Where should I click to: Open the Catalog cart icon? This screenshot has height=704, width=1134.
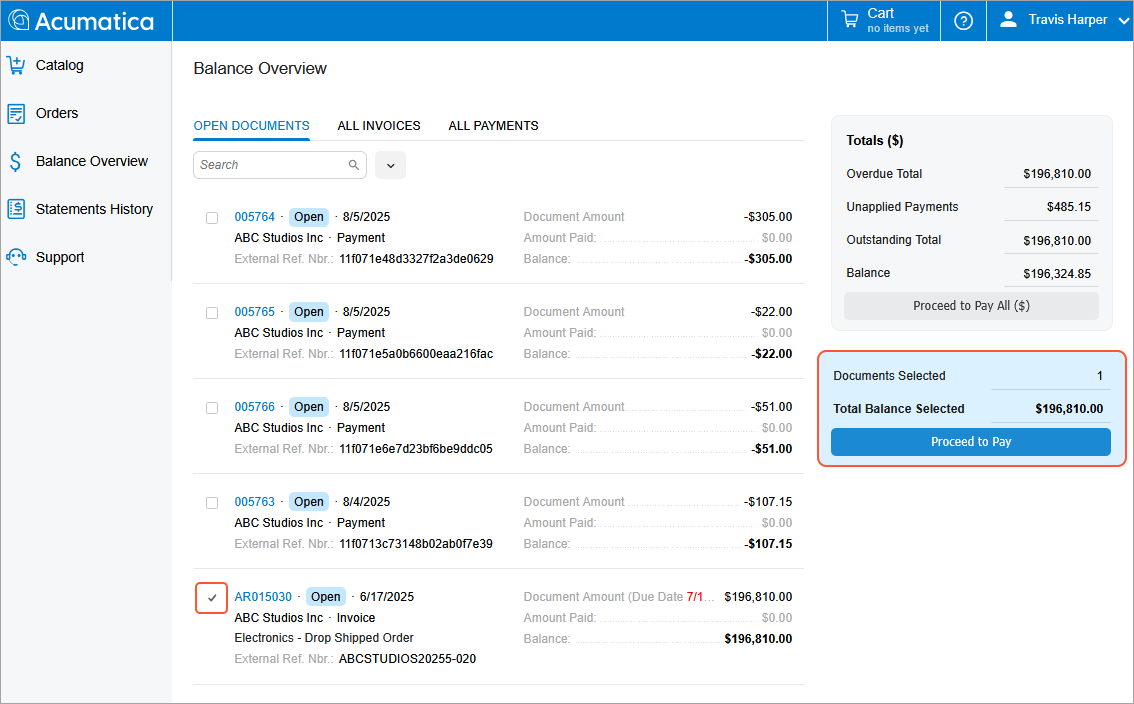[x=16, y=66]
